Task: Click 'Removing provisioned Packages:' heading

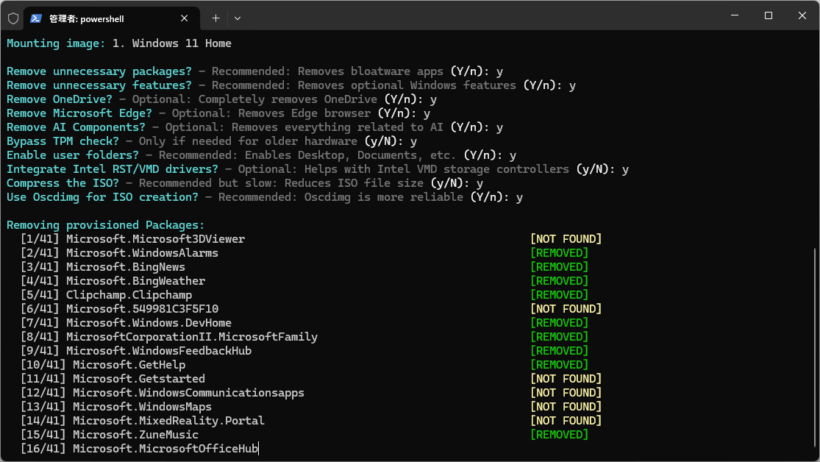Action: pyautogui.click(x=106, y=225)
